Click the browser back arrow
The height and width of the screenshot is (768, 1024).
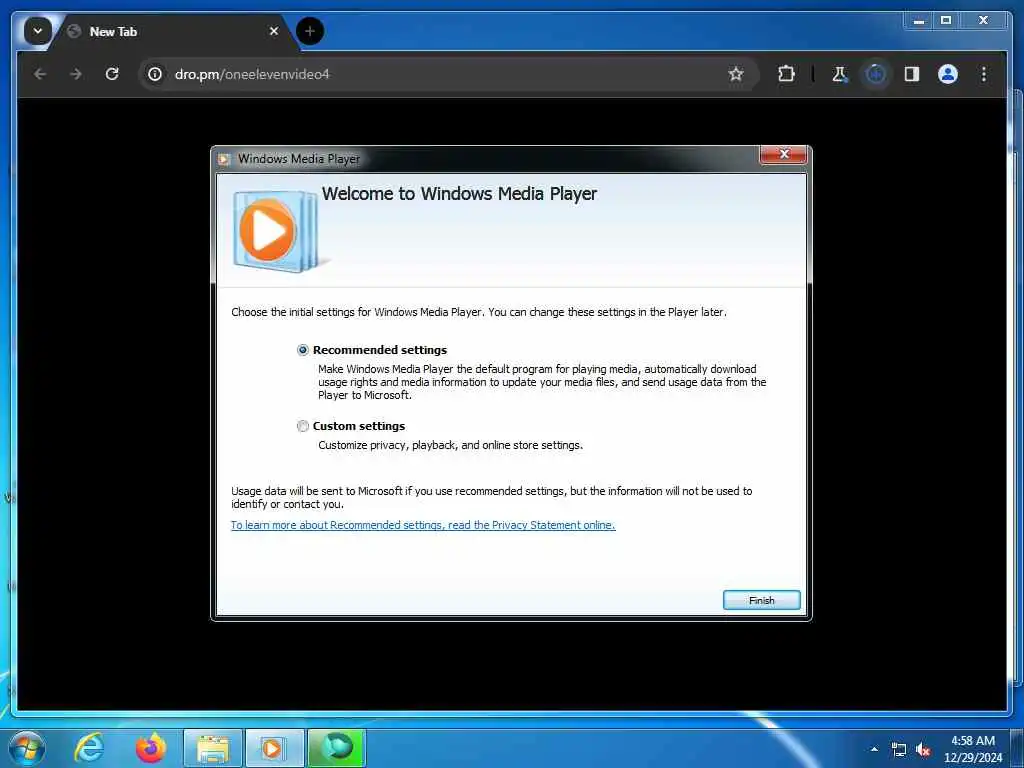[x=40, y=74]
